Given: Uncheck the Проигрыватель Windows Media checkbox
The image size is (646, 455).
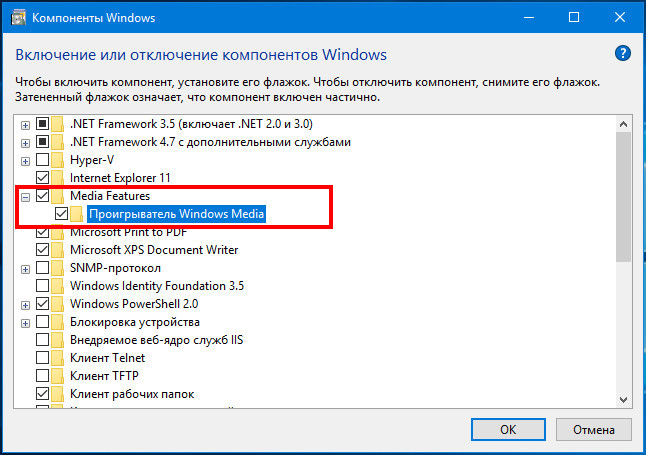Looking at the screenshot, I should click(62, 214).
